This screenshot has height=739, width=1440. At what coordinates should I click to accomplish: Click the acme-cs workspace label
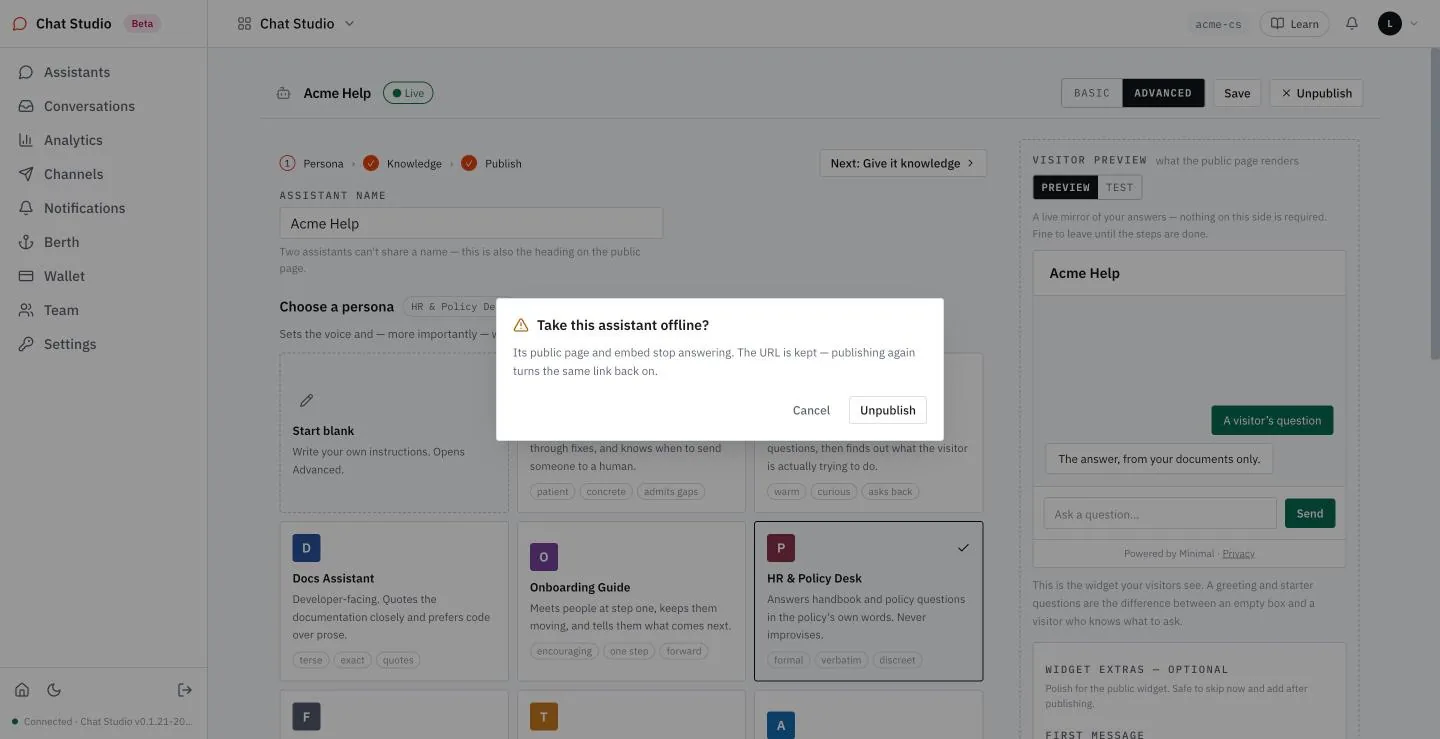pos(1218,24)
